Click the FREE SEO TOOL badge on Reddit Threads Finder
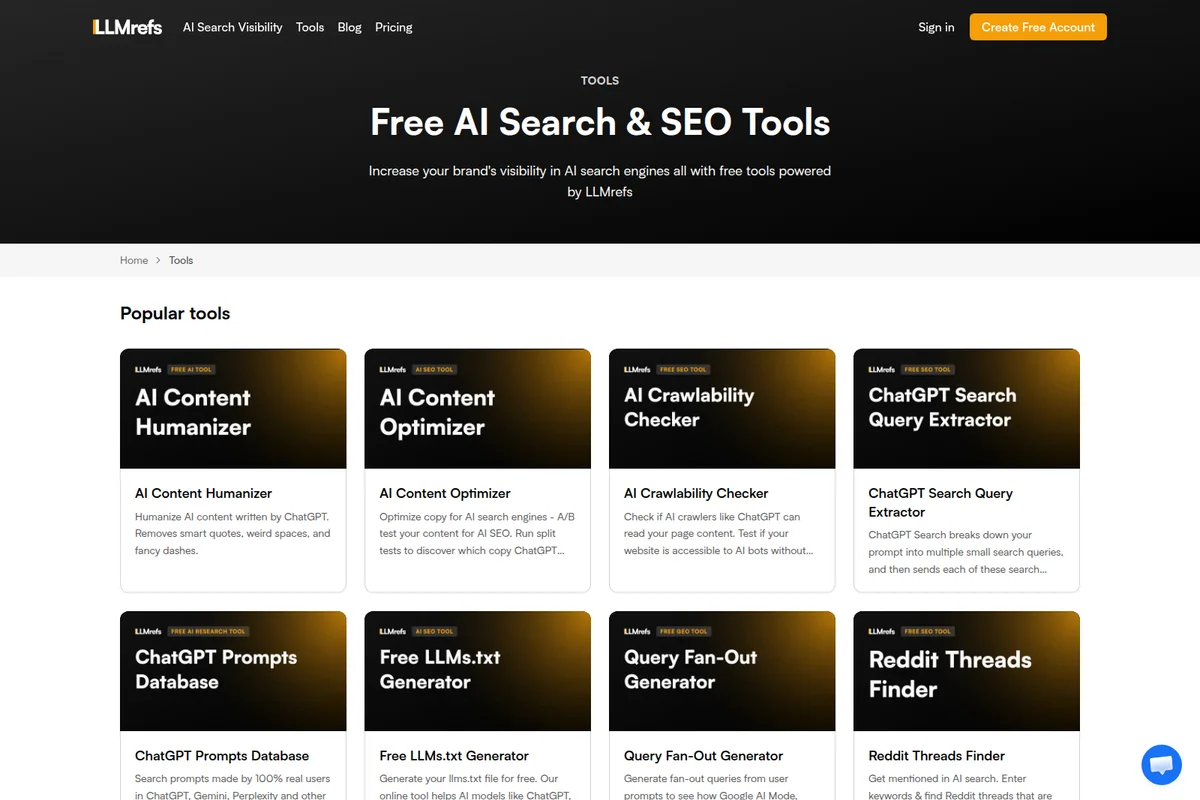Viewport: 1200px width, 800px height. pos(927,631)
